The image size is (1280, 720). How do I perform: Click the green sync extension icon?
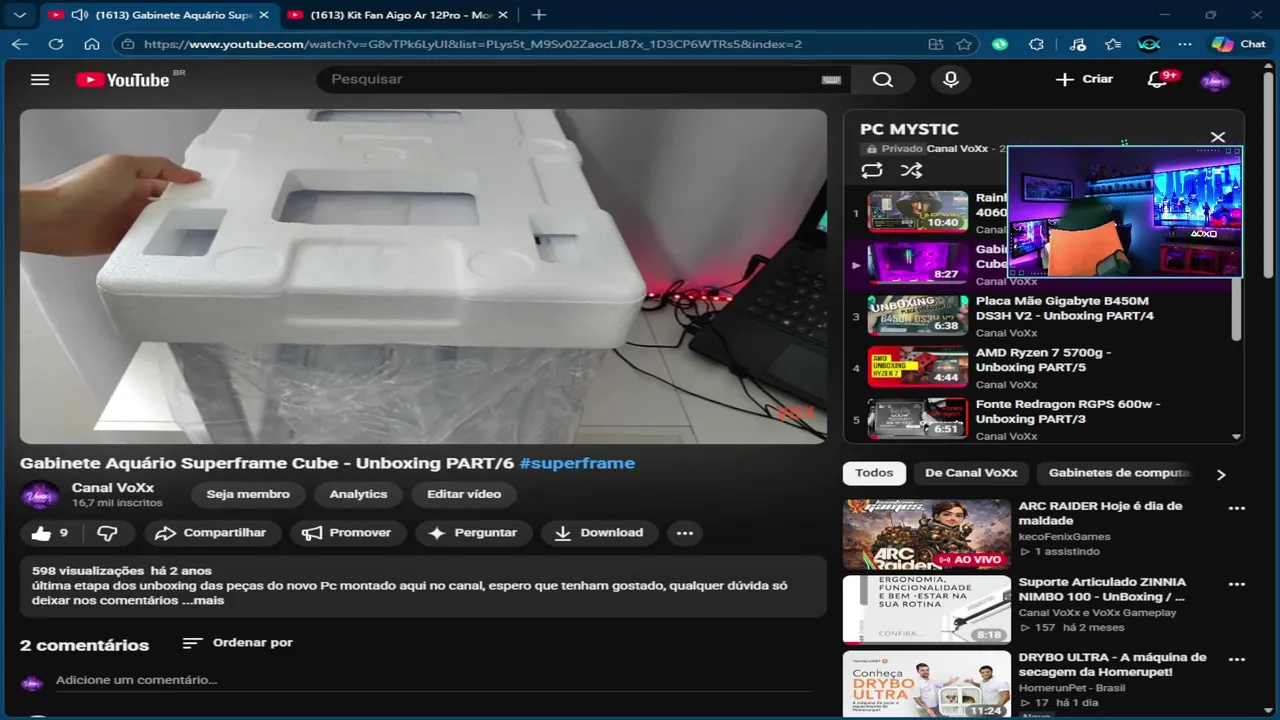tap(1000, 44)
